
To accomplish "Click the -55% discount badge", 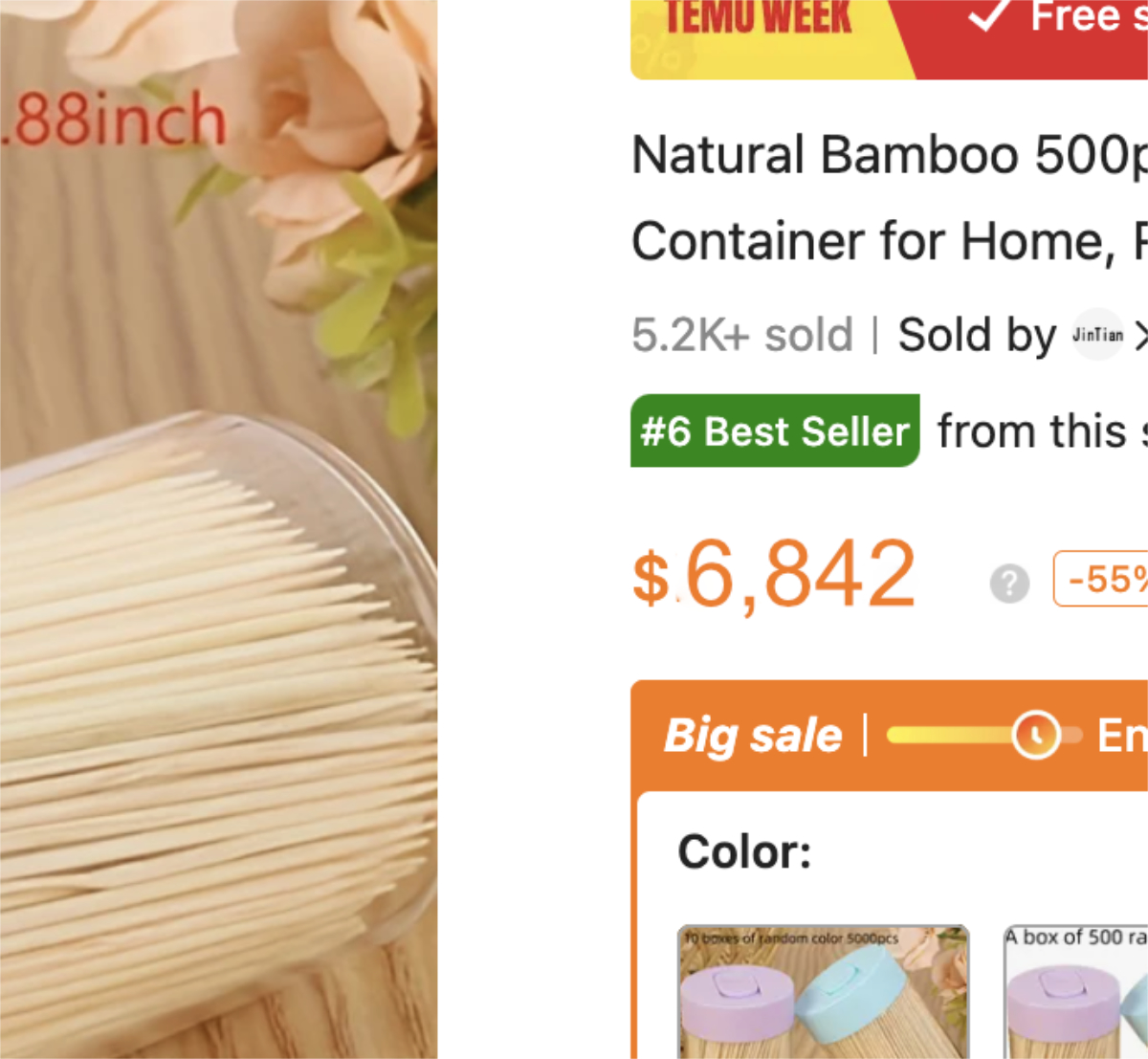I will point(1102,579).
